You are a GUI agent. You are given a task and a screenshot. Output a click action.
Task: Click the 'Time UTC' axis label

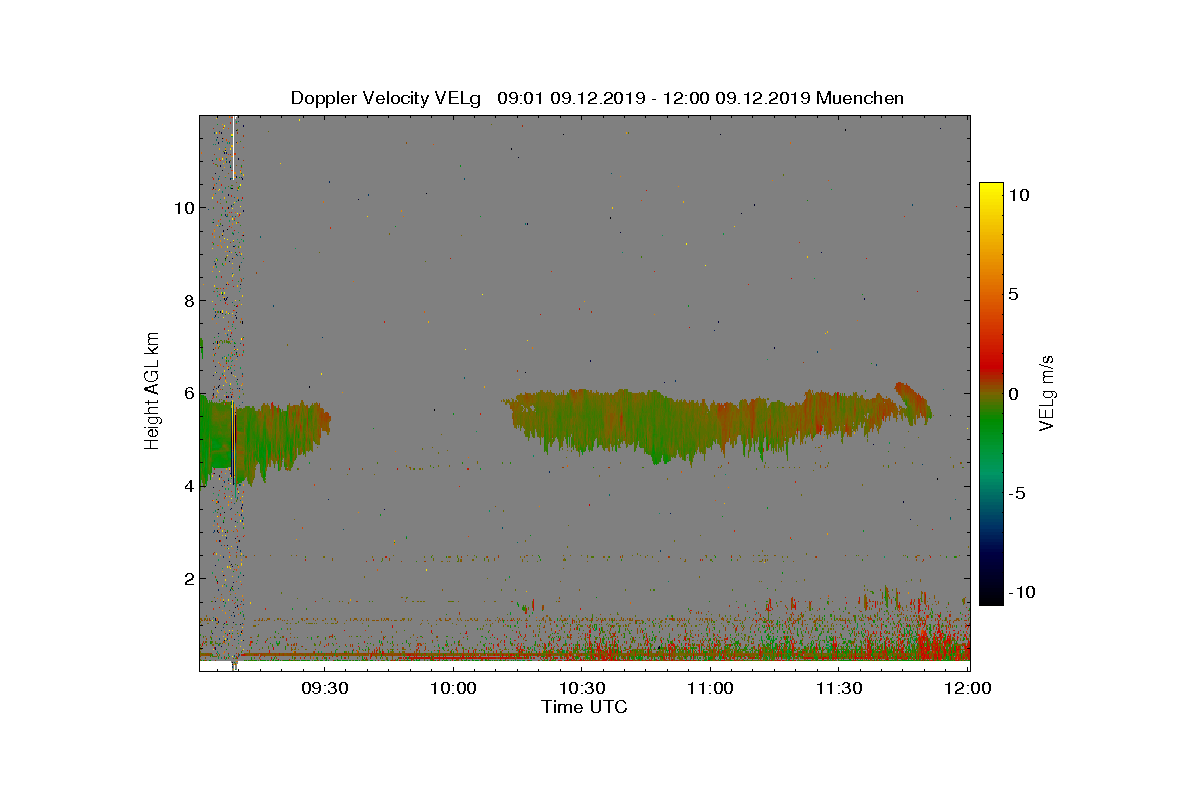[x=585, y=707]
